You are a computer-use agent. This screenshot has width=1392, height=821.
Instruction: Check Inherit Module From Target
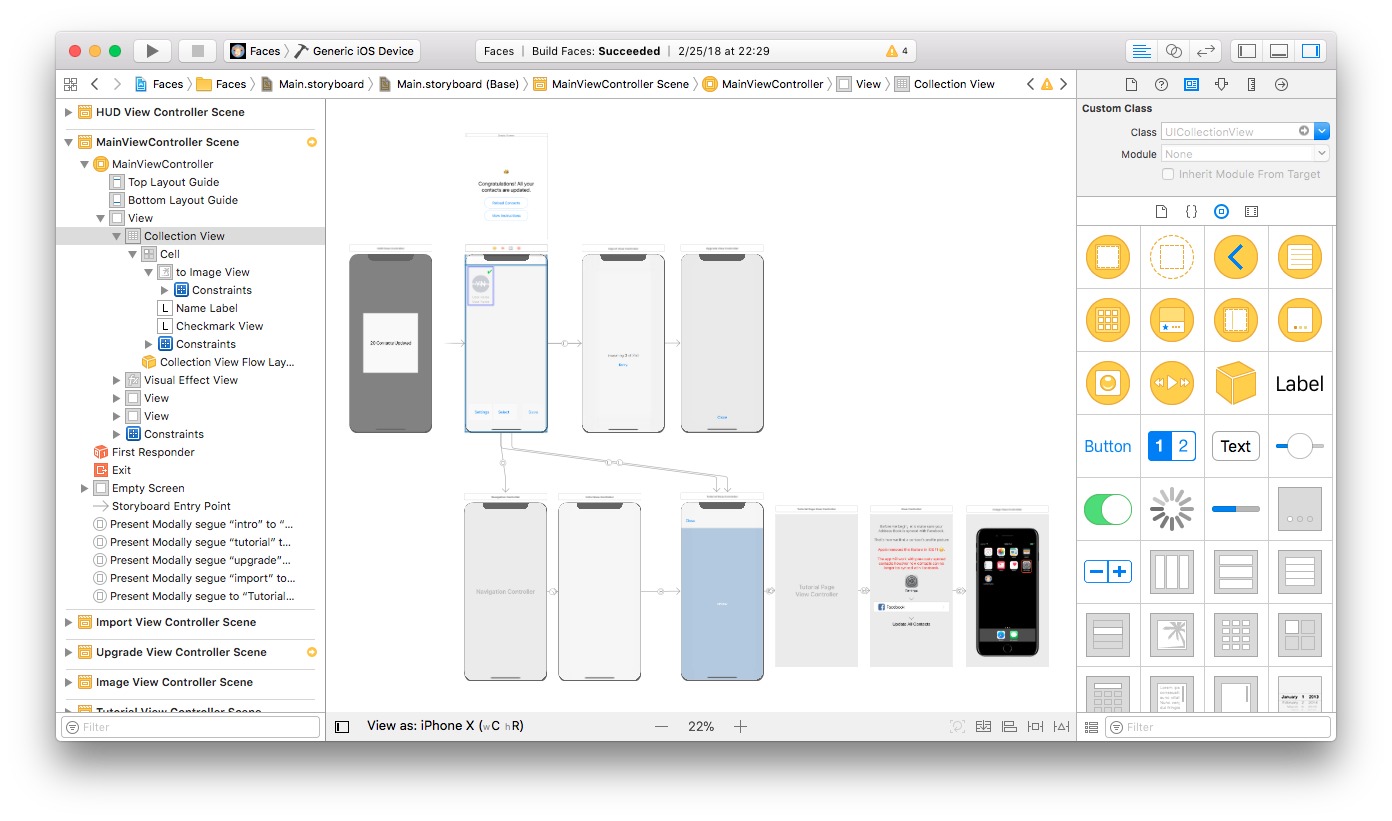(x=1168, y=174)
